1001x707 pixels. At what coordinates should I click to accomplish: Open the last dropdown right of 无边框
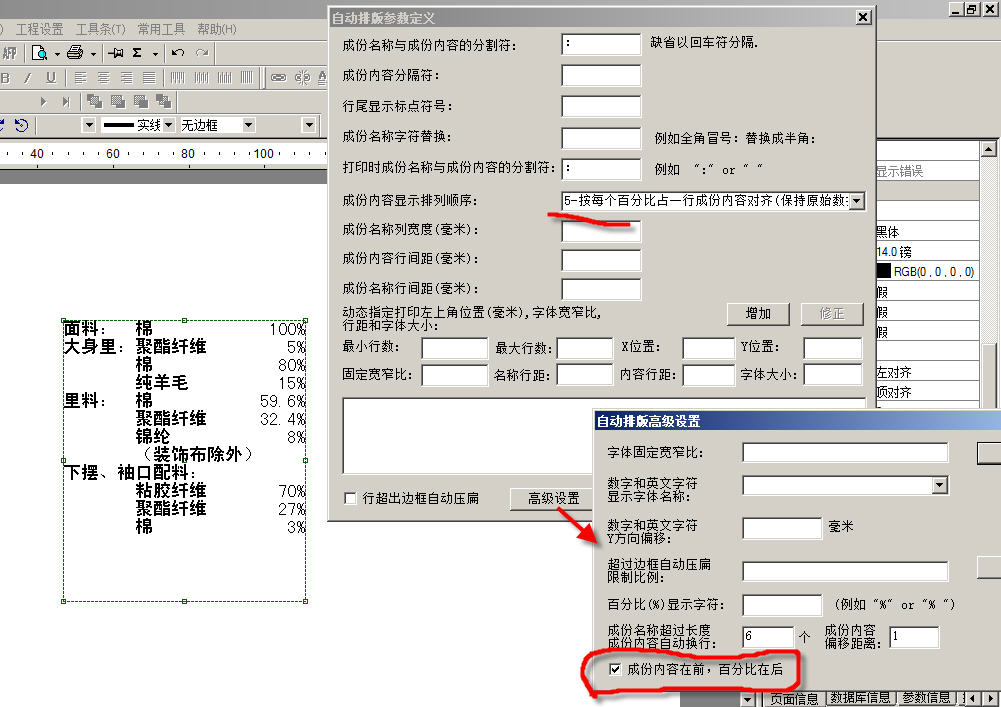(x=309, y=125)
